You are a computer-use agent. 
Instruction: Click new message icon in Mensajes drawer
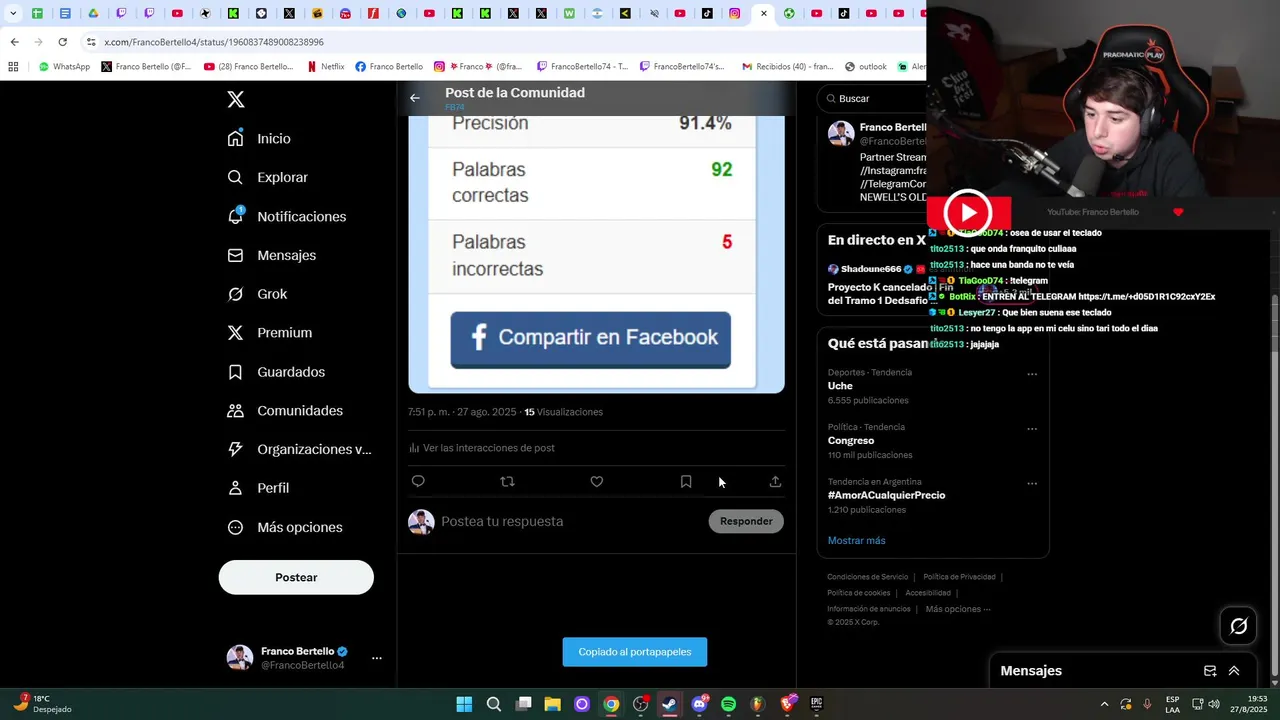point(1210,671)
